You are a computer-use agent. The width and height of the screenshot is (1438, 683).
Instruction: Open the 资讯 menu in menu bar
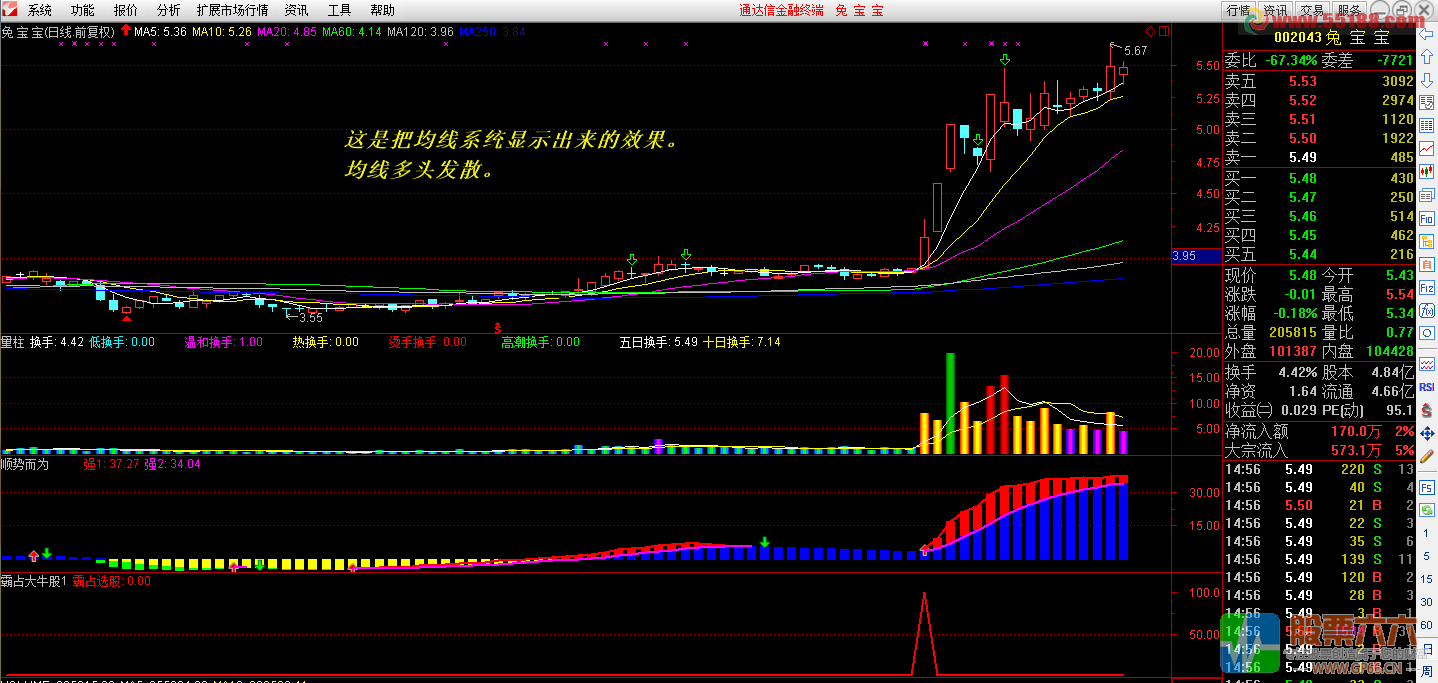(x=297, y=10)
